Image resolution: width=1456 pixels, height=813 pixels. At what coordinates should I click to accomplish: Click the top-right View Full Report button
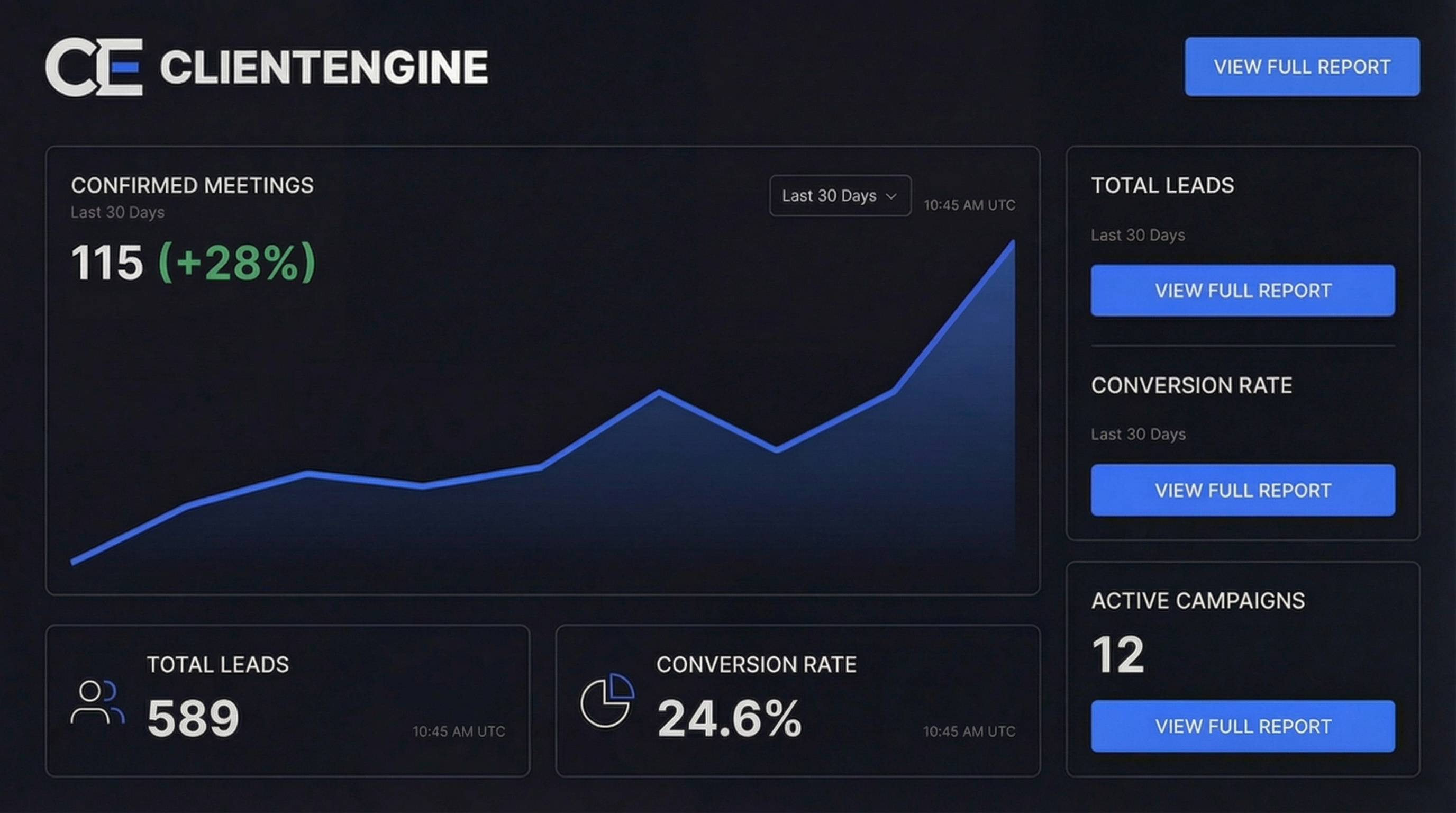pos(1302,67)
